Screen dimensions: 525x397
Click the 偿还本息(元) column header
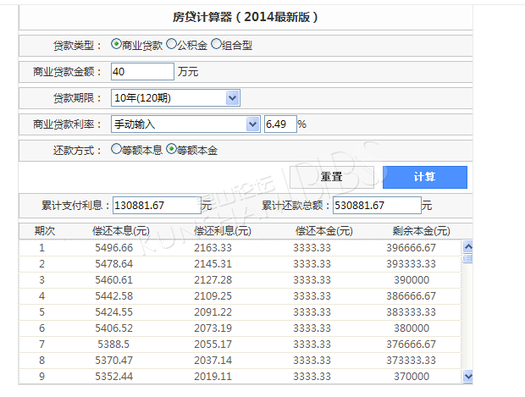(x=121, y=231)
